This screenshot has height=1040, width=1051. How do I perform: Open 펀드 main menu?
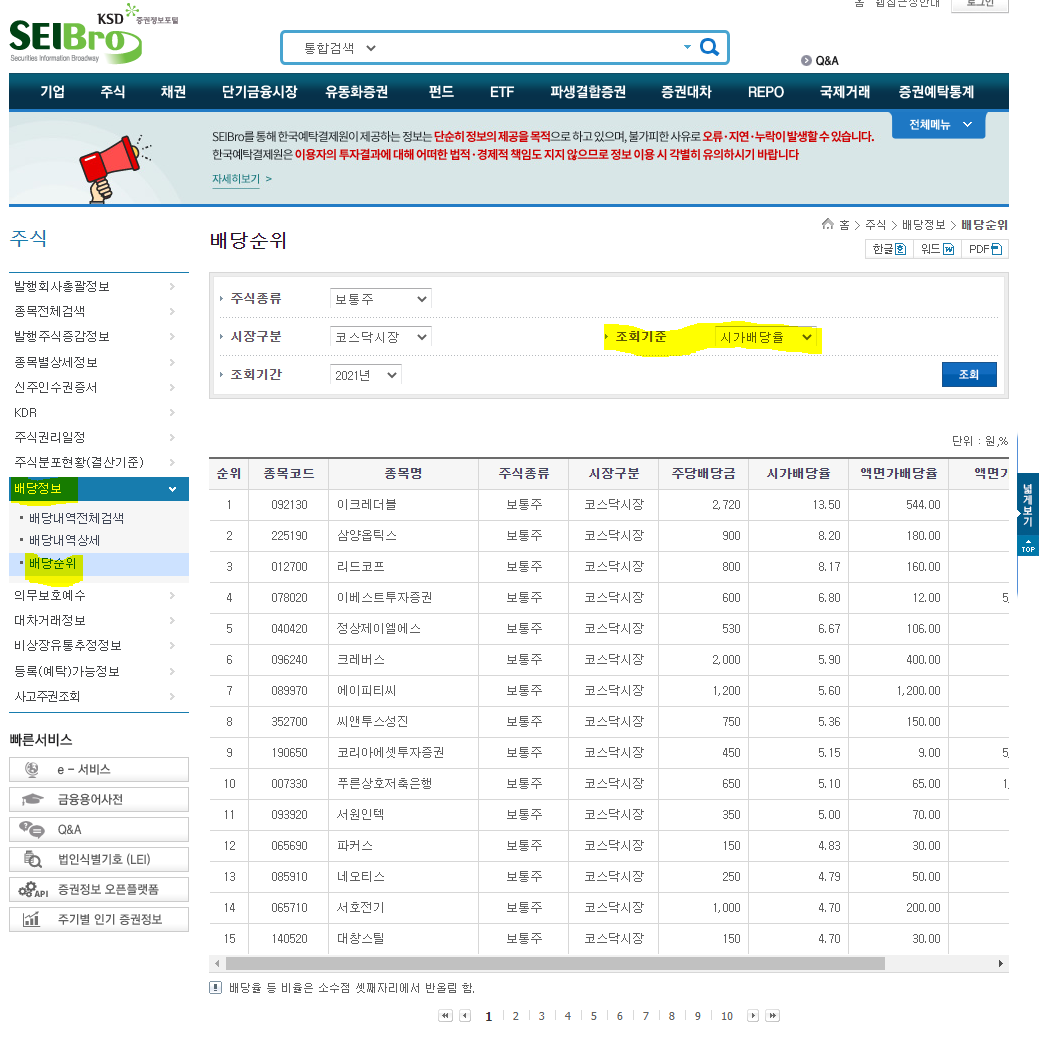[441, 92]
